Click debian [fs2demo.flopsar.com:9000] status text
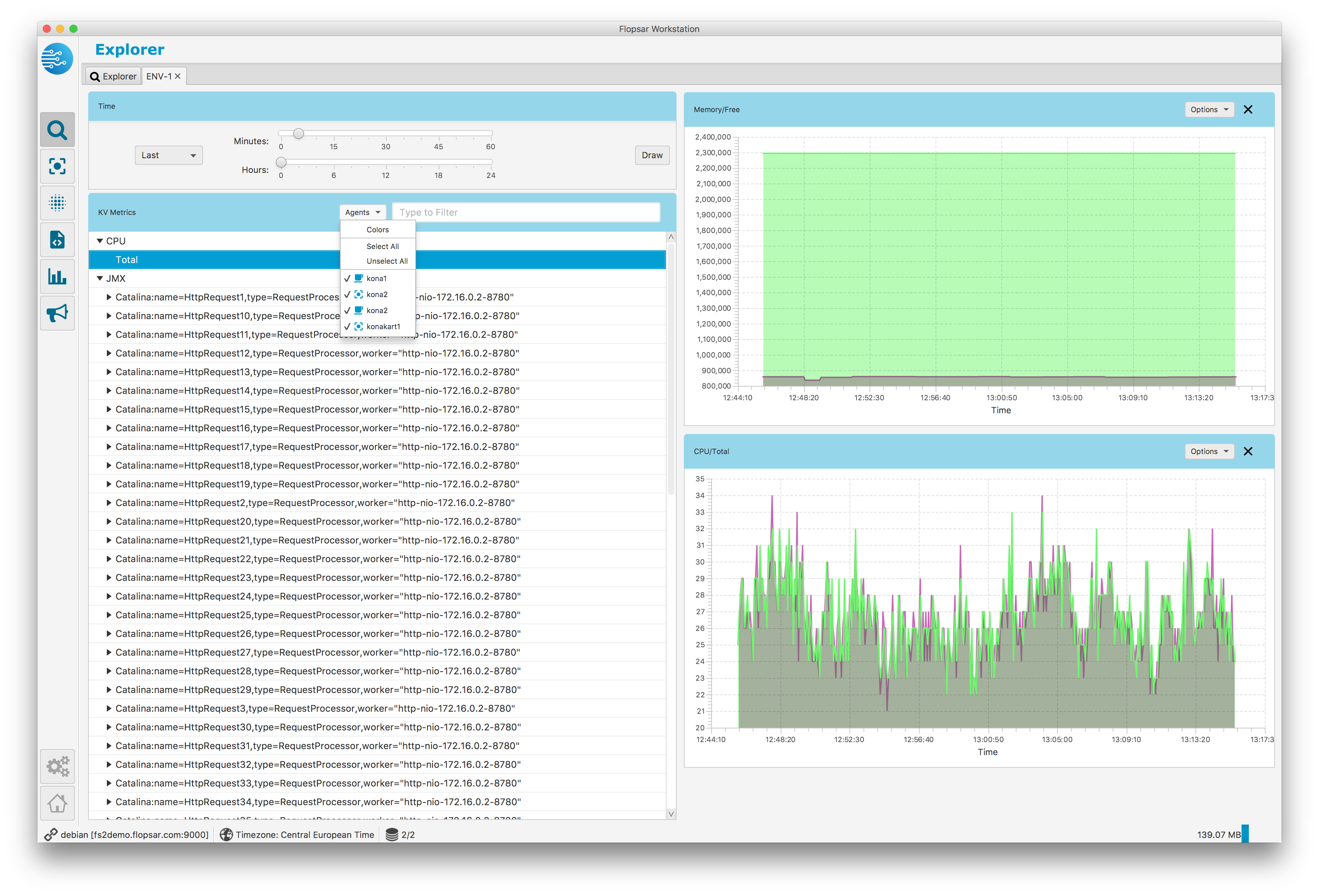1319x896 pixels. pos(135,835)
